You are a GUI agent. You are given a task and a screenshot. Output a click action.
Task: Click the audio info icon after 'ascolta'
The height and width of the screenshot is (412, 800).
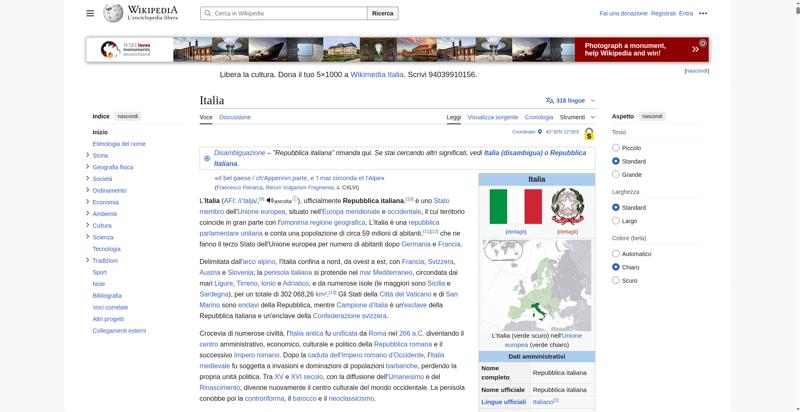295,199
